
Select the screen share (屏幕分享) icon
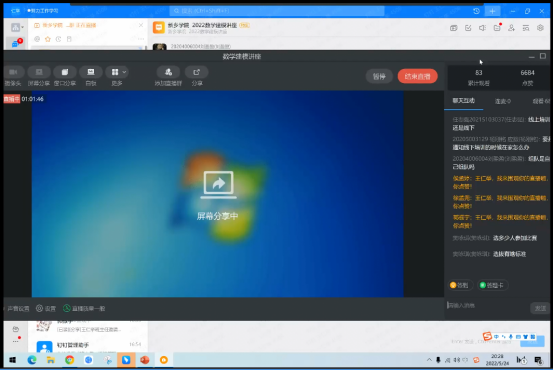39,72
